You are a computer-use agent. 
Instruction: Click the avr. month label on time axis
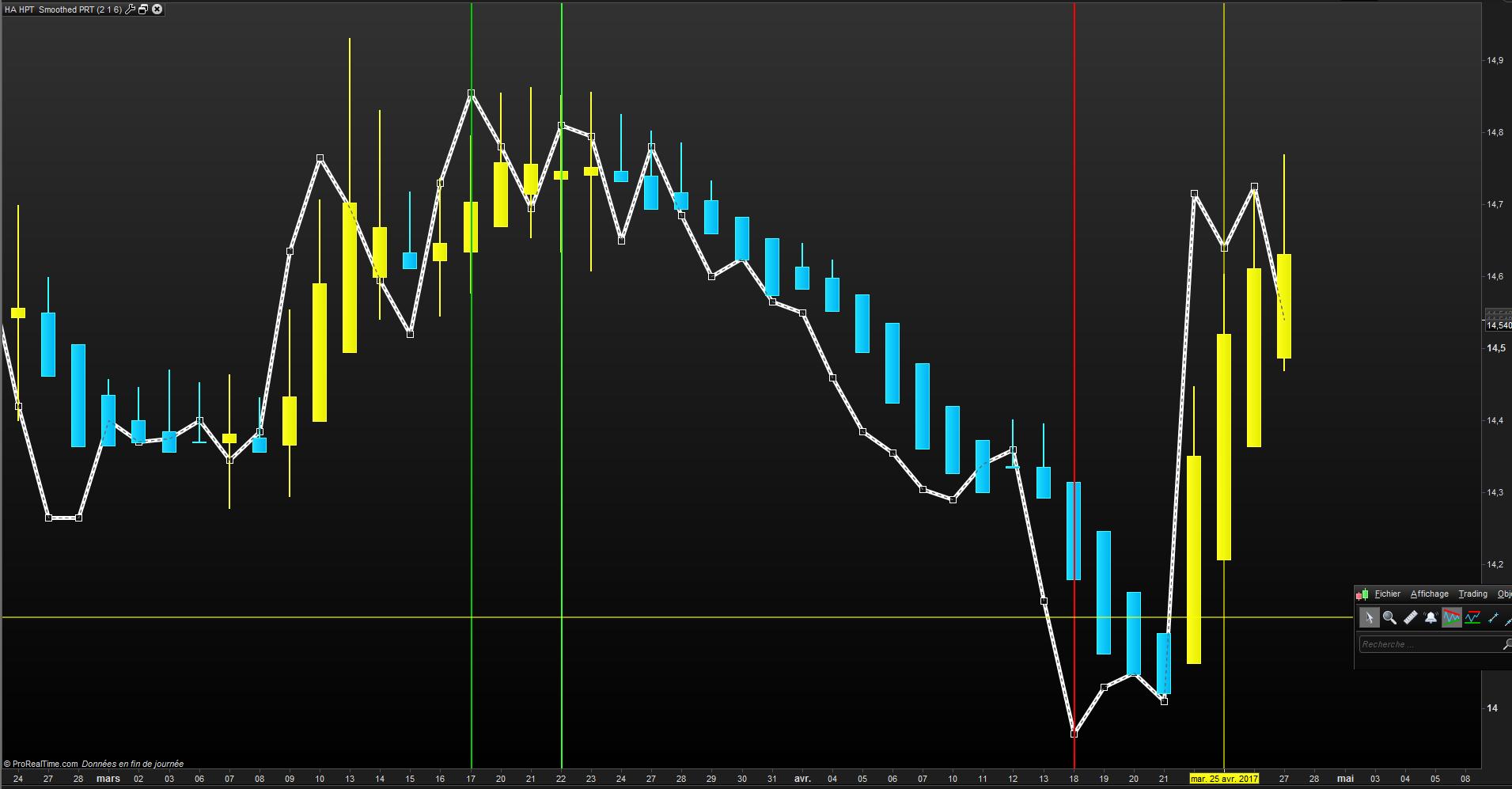[802, 779]
